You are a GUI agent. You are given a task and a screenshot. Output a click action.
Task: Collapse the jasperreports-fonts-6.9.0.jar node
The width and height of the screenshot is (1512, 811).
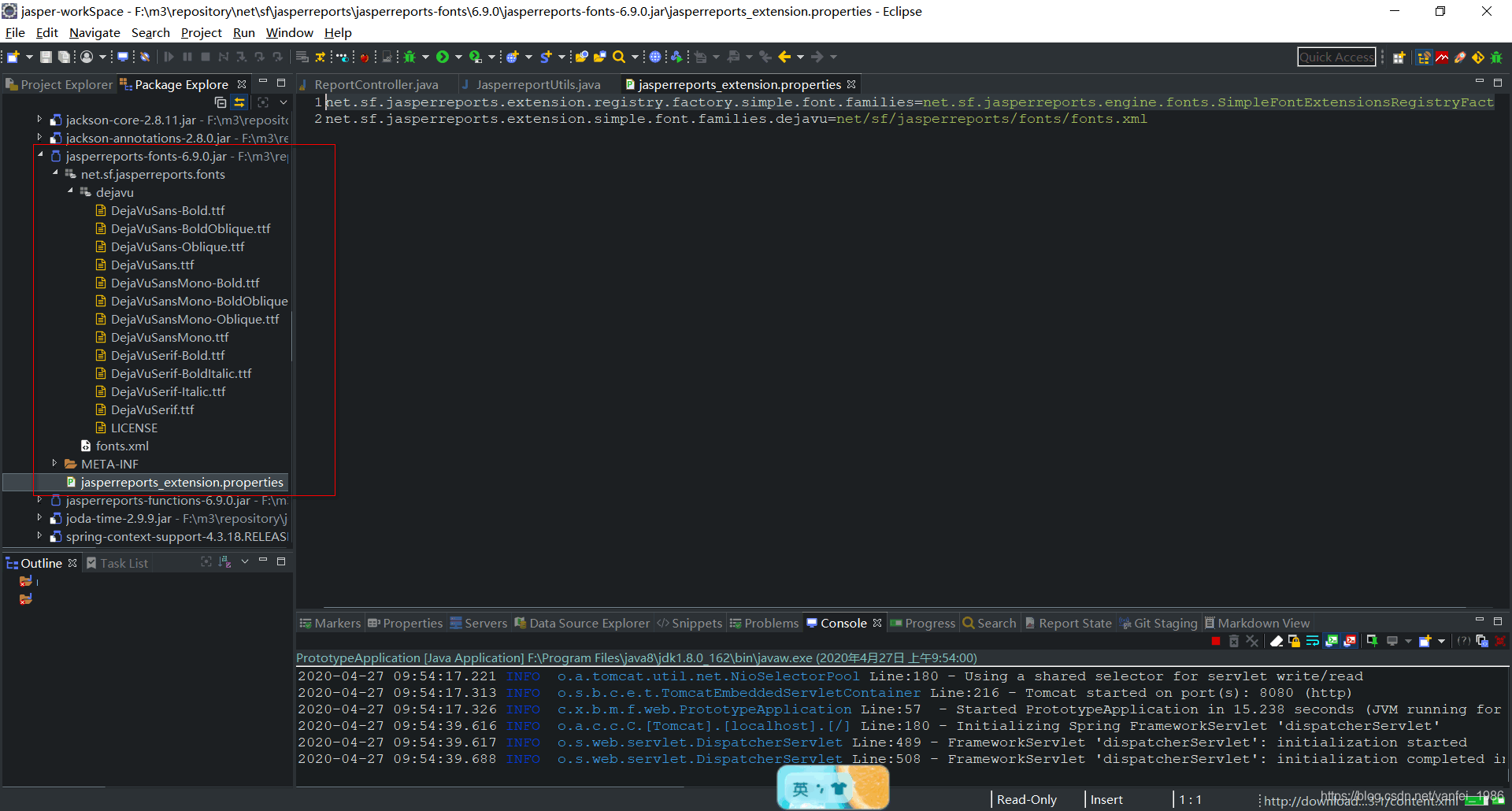pyautogui.click(x=40, y=155)
